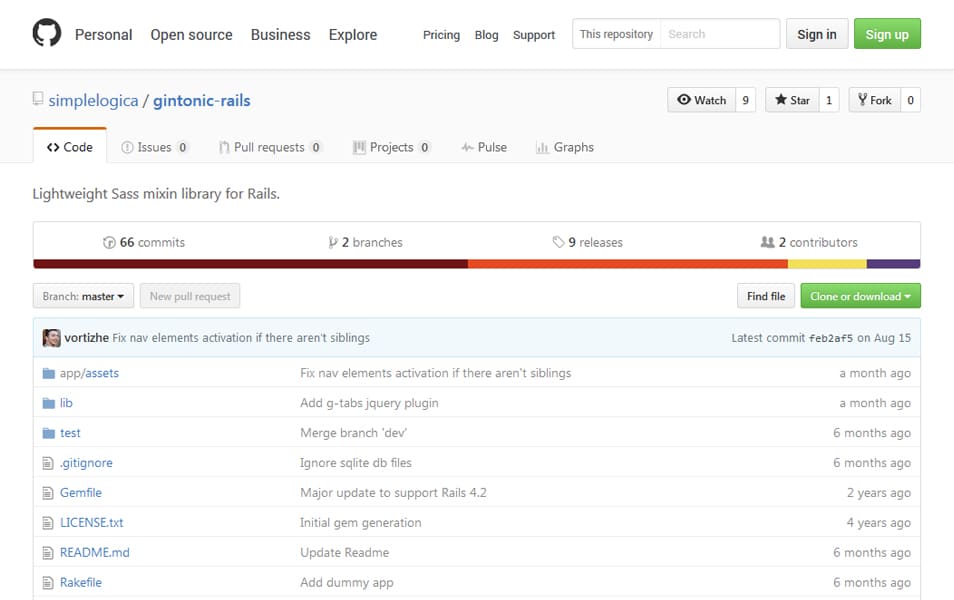Click the This repository search scope label
This screenshot has height=600, width=954.
616,34
